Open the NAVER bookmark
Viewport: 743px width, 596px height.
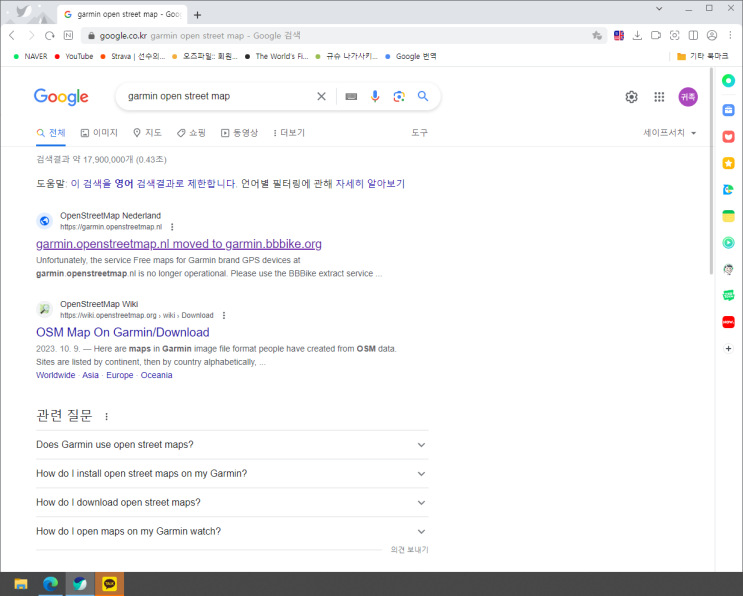pos(31,56)
